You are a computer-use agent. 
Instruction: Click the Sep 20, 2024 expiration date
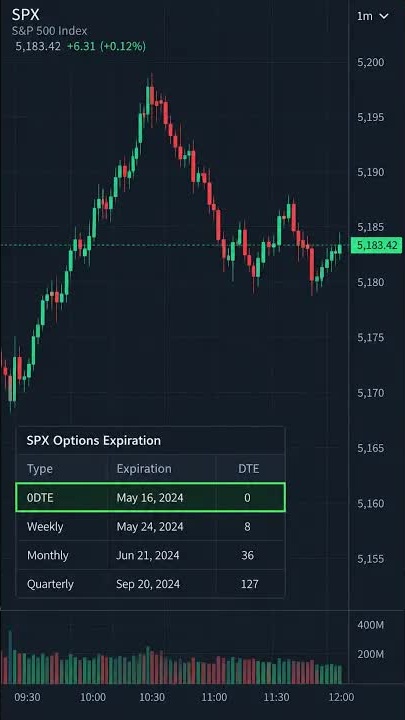point(148,584)
